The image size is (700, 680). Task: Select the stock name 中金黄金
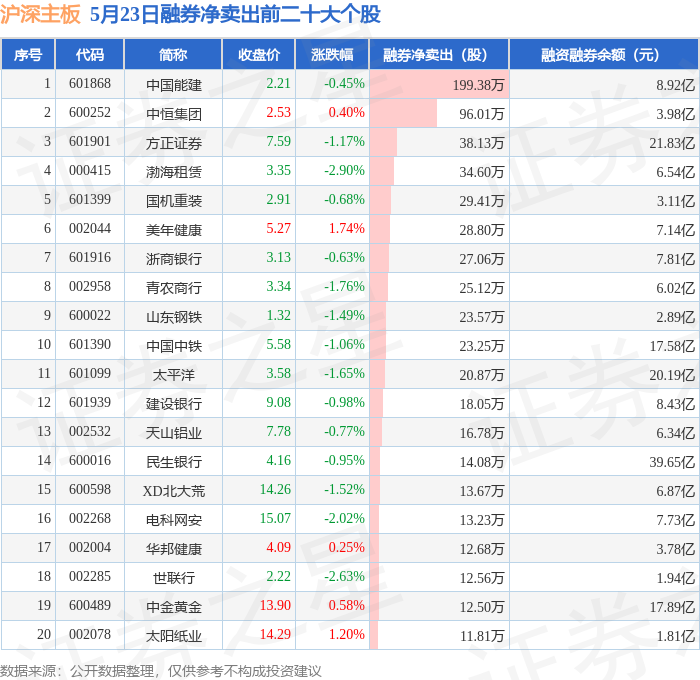tap(174, 607)
